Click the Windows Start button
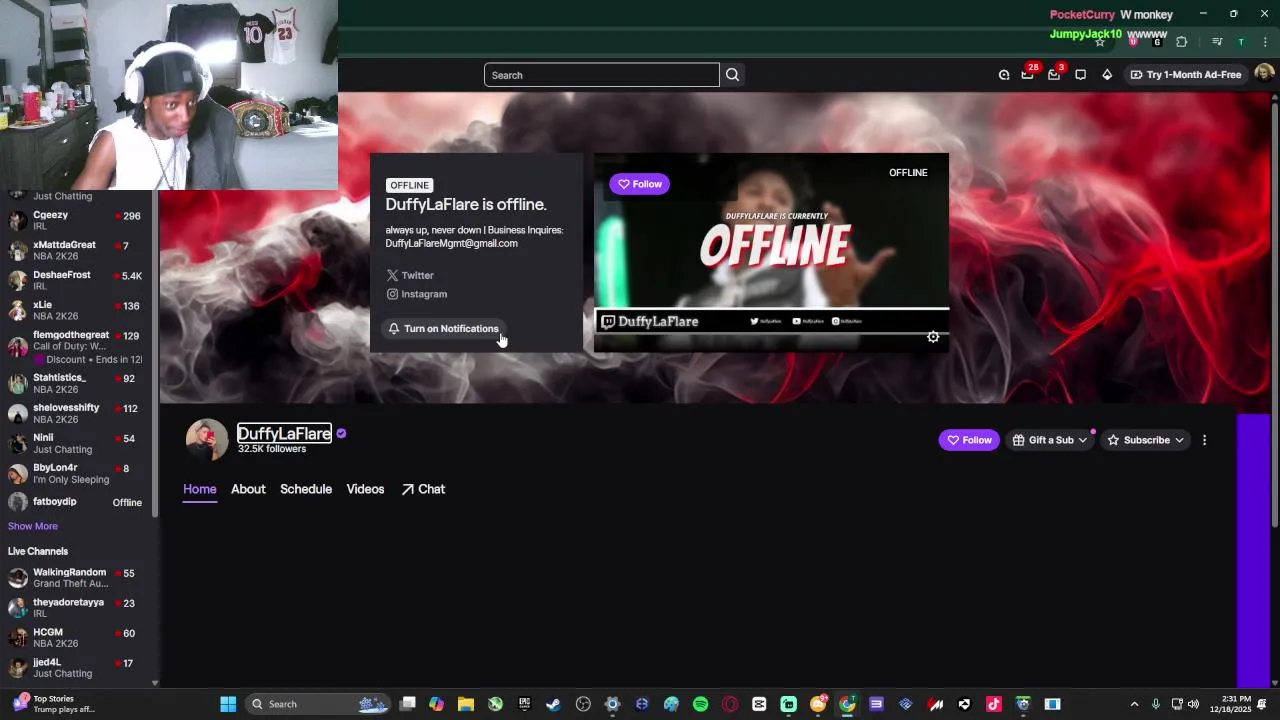The image size is (1280, 720). 228,704
